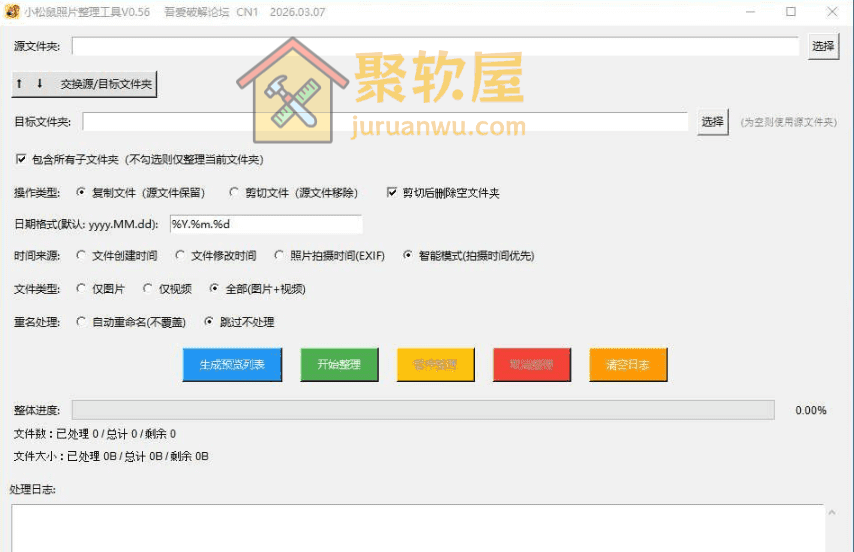Click the 整体进度 progress bar
The image size is (854, 552).
pyautogui.click(x=423, y=410)
